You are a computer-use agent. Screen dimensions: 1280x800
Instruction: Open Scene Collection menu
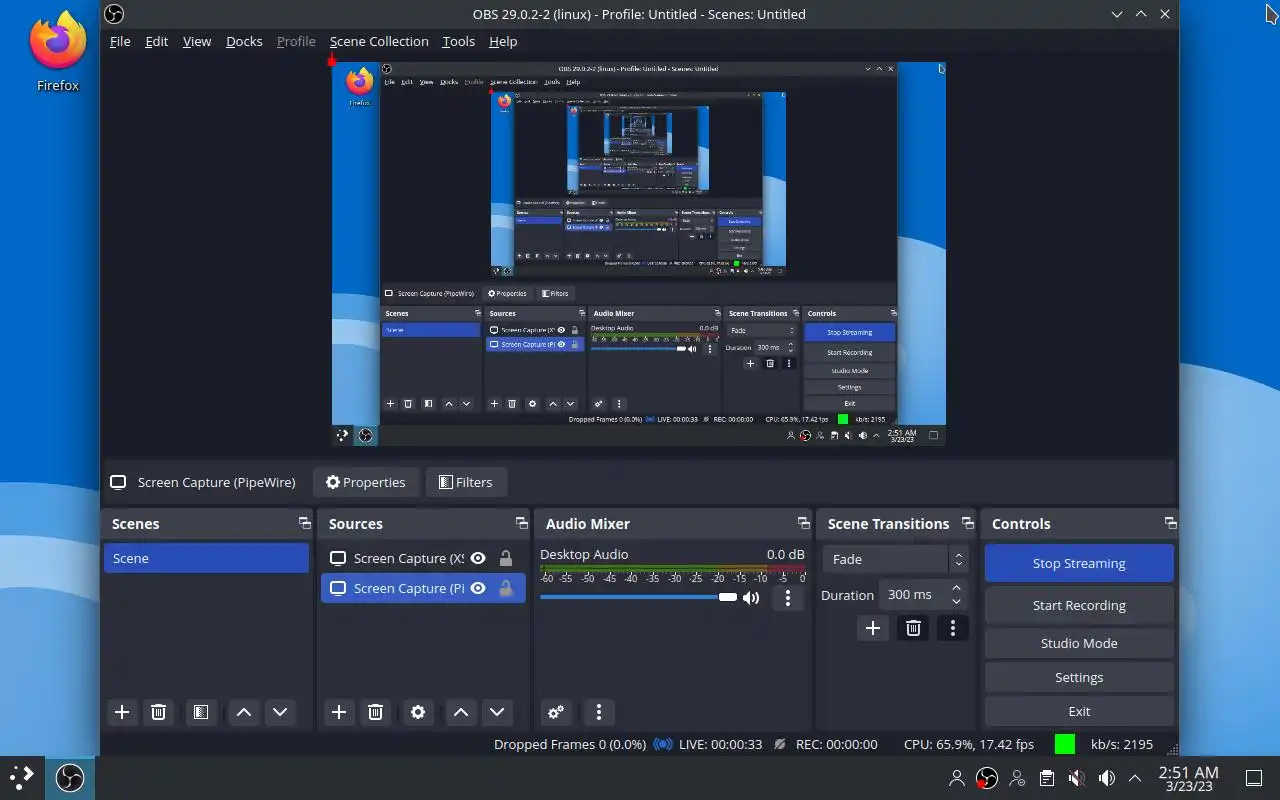point(379,41)
